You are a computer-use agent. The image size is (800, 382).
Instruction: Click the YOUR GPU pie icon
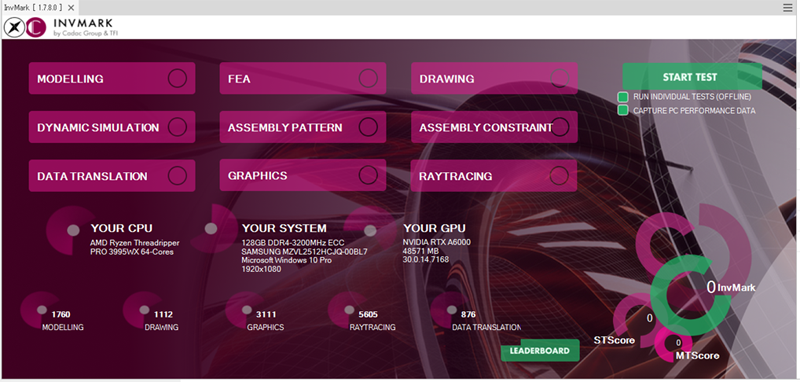point(370,231)
